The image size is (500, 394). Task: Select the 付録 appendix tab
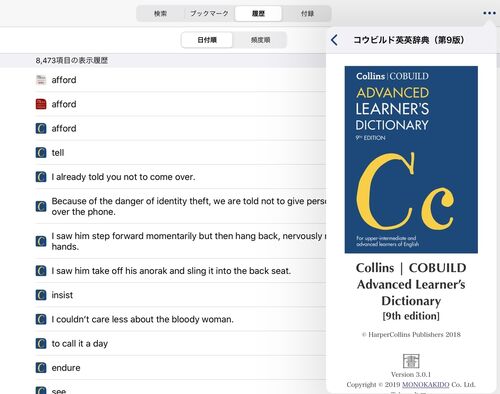tap(307, 14)
